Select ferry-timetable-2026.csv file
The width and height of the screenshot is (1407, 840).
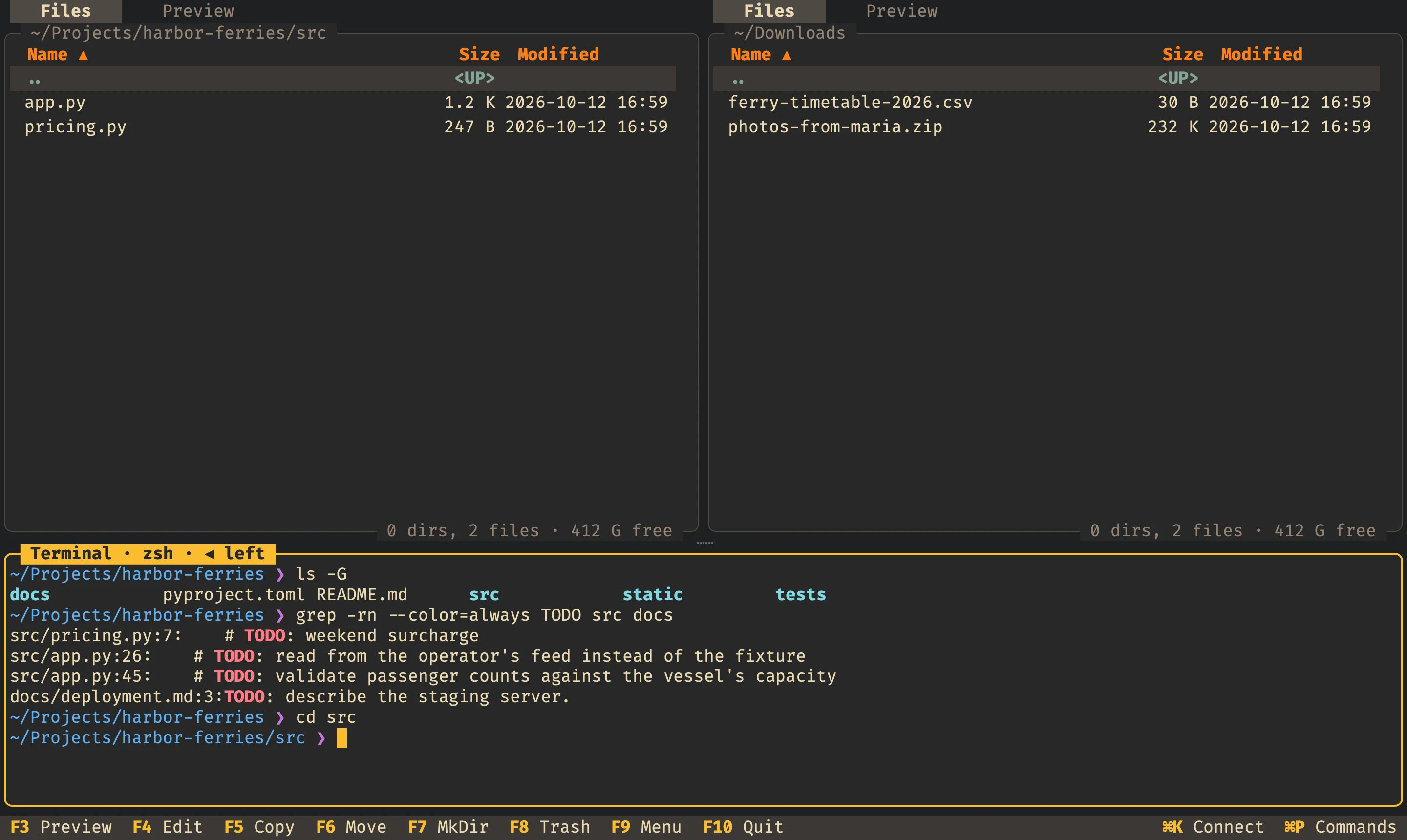click(1046, 103)
